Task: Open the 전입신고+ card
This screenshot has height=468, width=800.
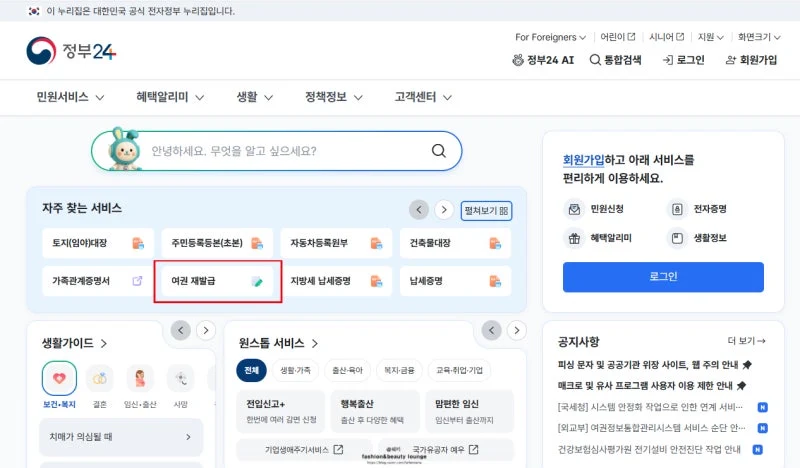Action: 281,411
